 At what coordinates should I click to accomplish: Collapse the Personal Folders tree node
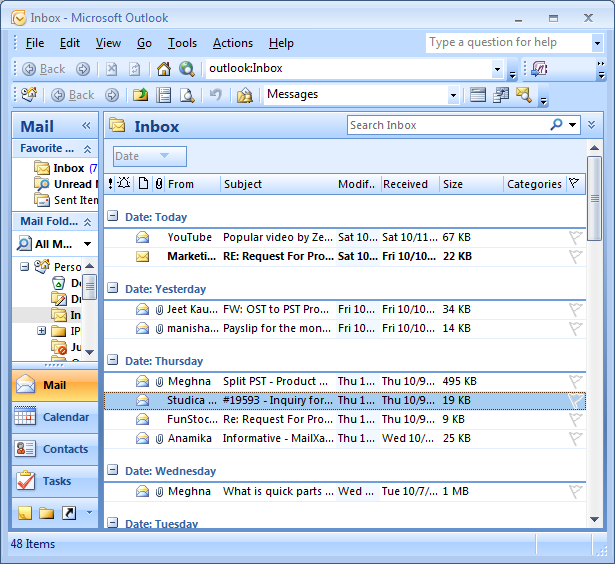pos(24,267)
